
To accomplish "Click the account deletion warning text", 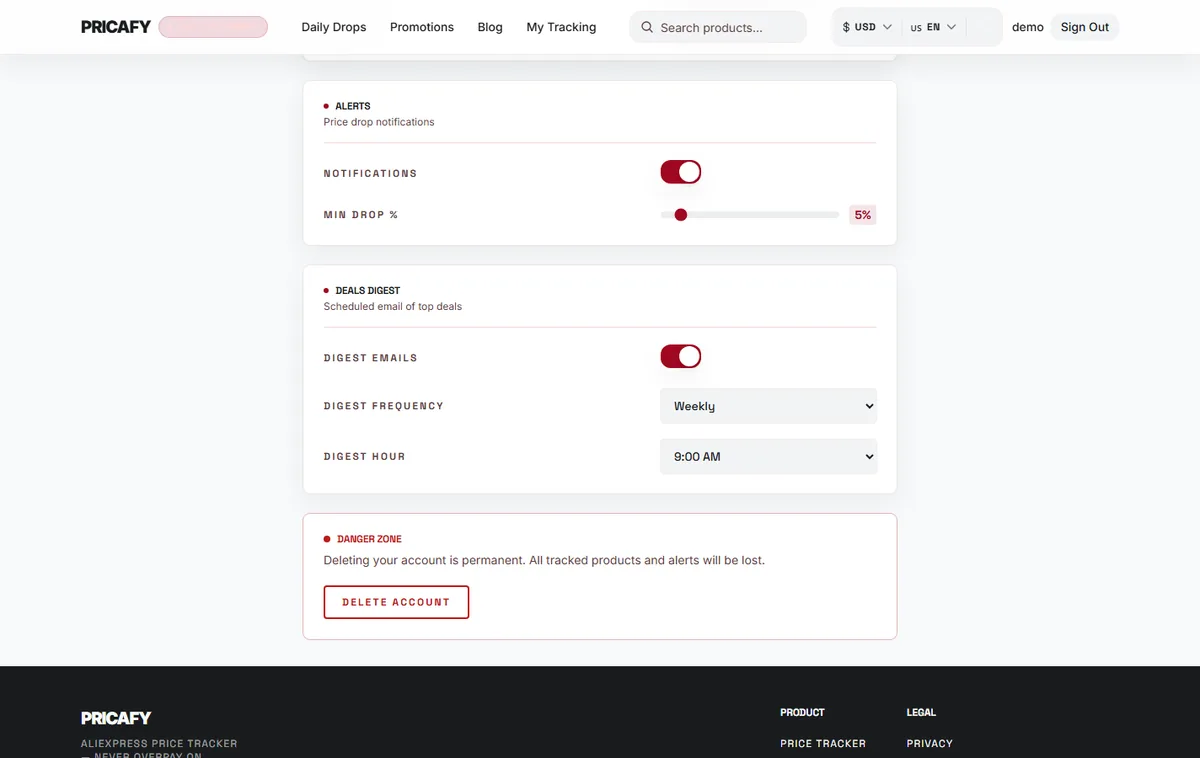I will 544,560.
